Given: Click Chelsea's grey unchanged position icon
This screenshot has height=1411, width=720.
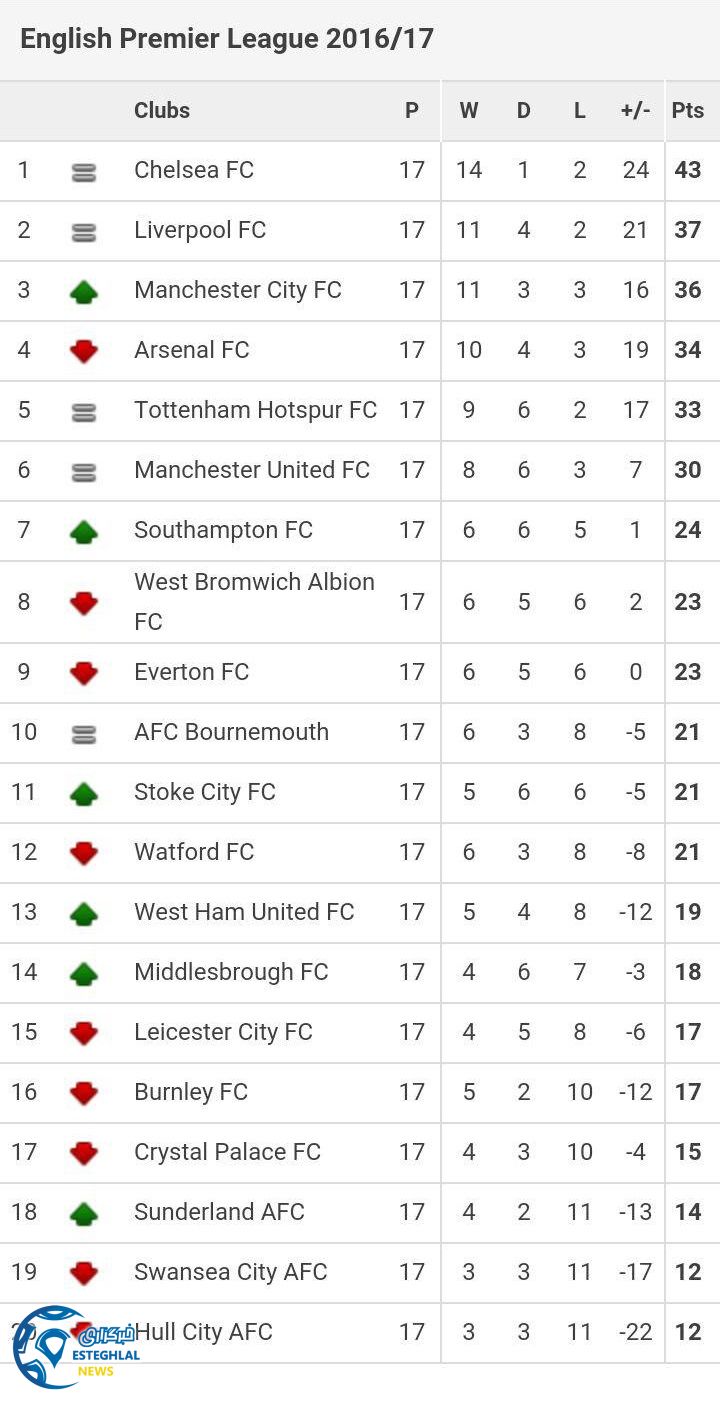Looking at the screenshot, I should (x=84, y=172).
